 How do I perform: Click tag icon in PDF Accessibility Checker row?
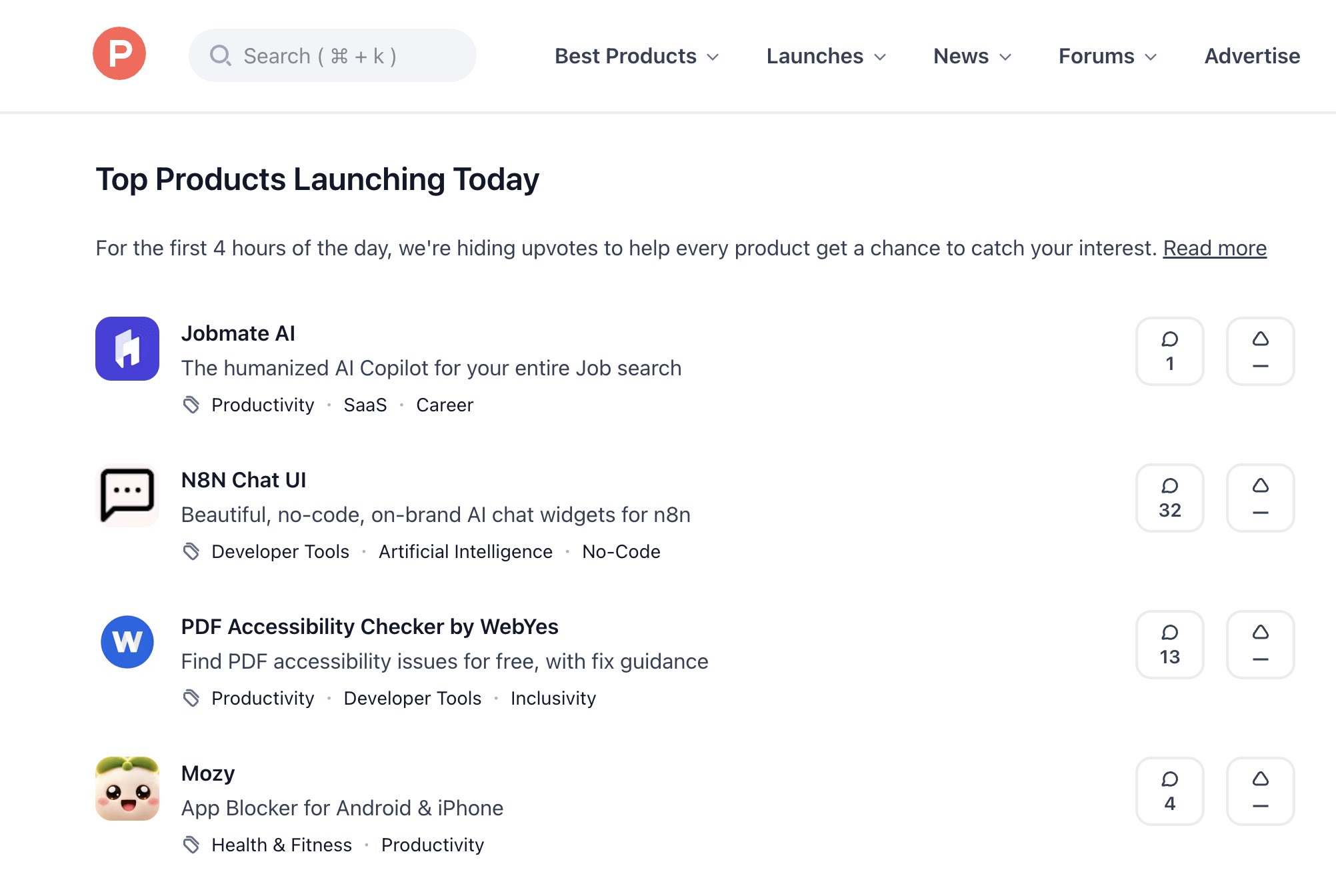(x=191, y=698)
